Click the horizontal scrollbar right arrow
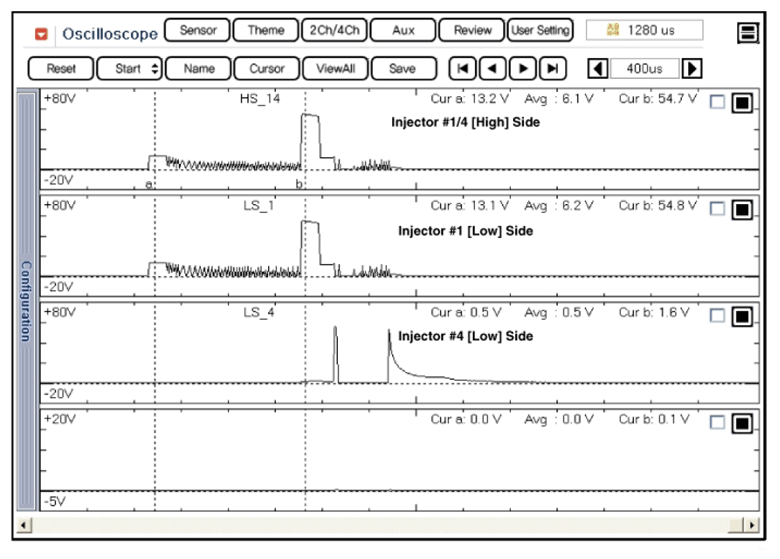 (x=751, y=524)
